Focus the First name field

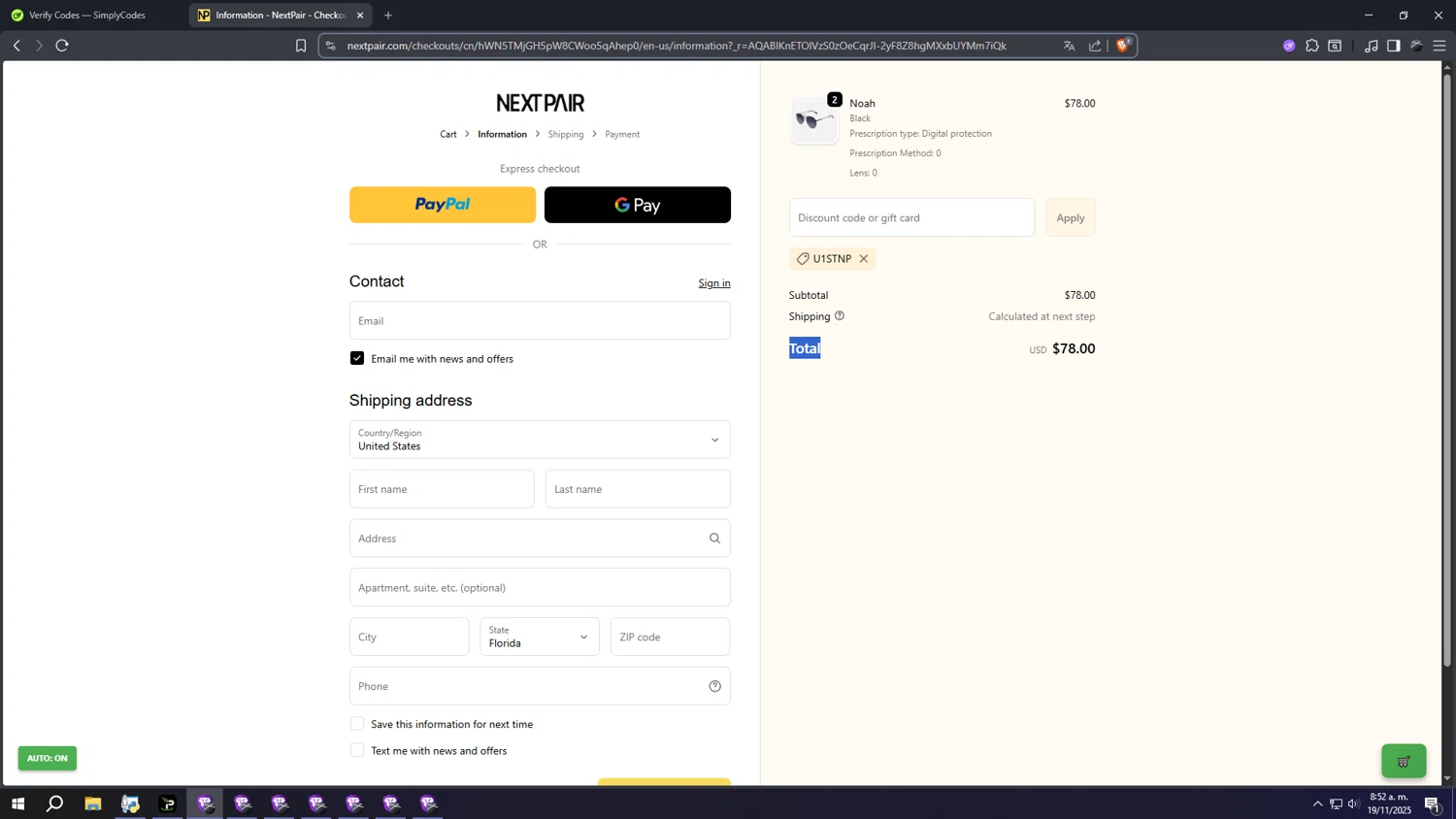tap(442, 489)
